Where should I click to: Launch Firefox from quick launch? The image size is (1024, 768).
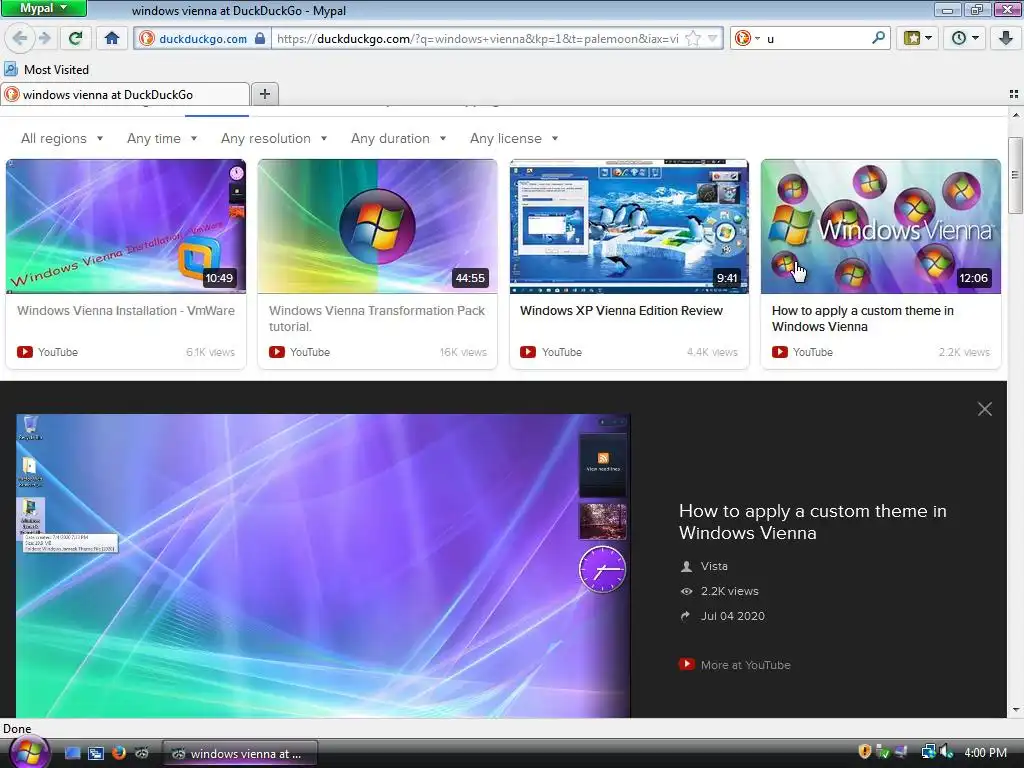click(x=119, y=753)
